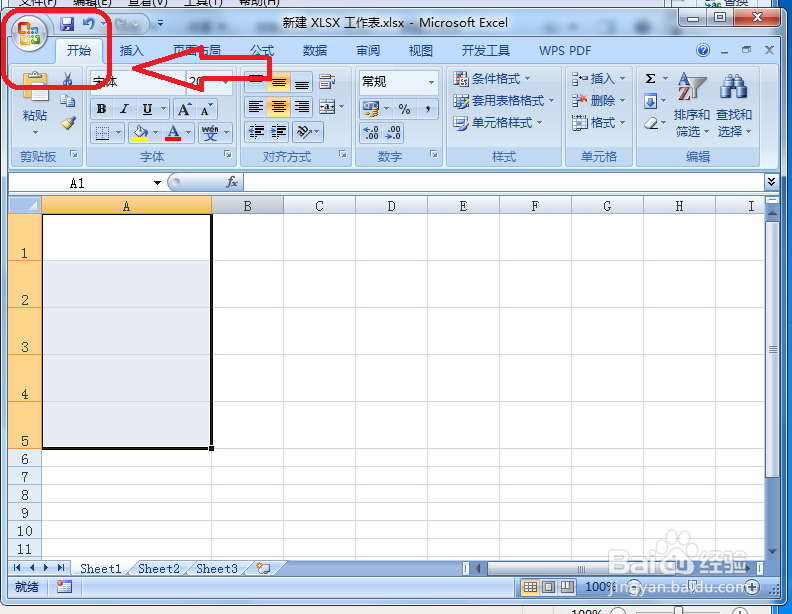This screenshot has height=614, width=792.
Task: Switch to the 插入 ribbon tab
Action: (x=132, y=50)
